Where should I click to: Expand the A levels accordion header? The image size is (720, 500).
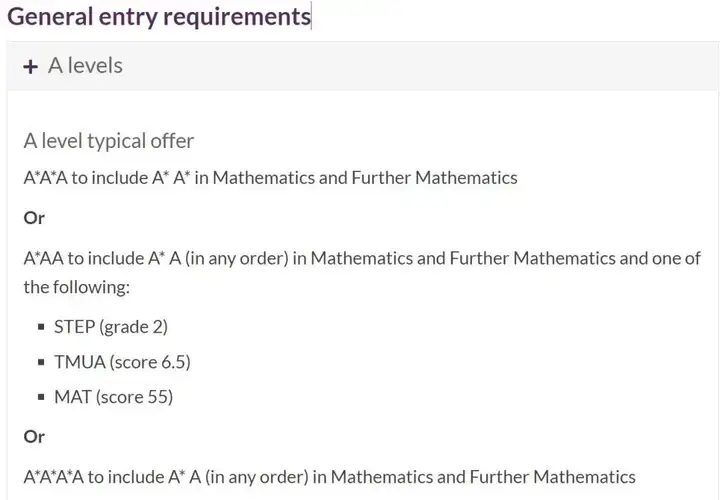(363, 66)
